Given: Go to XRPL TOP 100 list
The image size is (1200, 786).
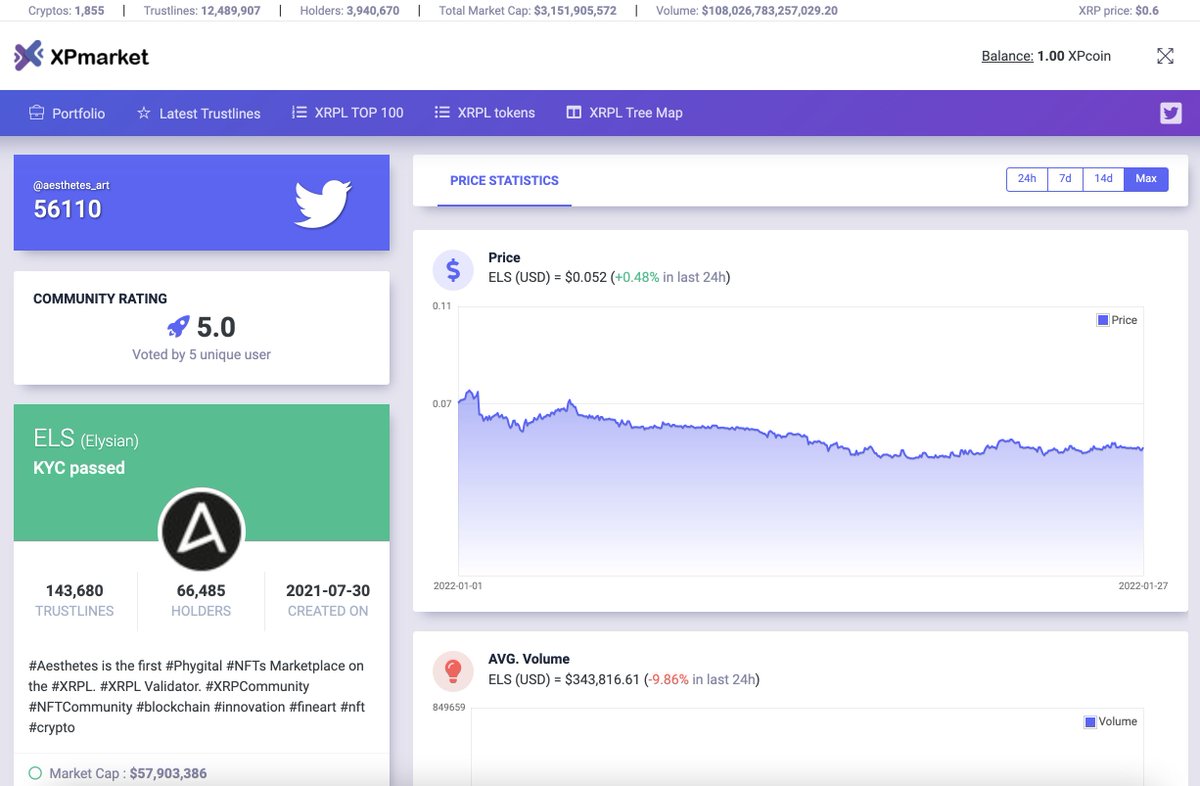Looking at the screenshot, I should click(347, 113).
